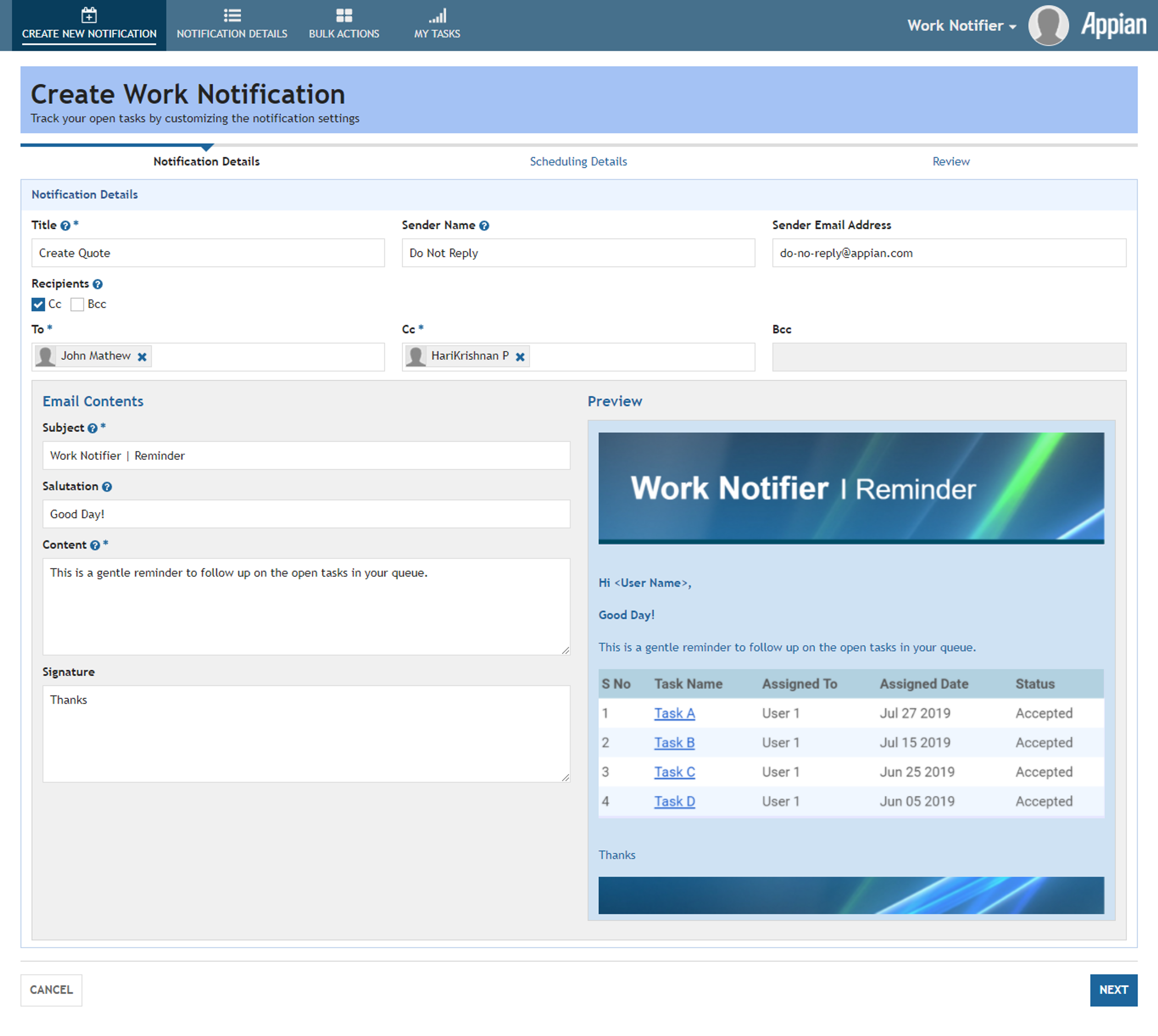The image size is (1158, 1036).
Task: Switch to Notification Details top tab
Action: [232, 26]
